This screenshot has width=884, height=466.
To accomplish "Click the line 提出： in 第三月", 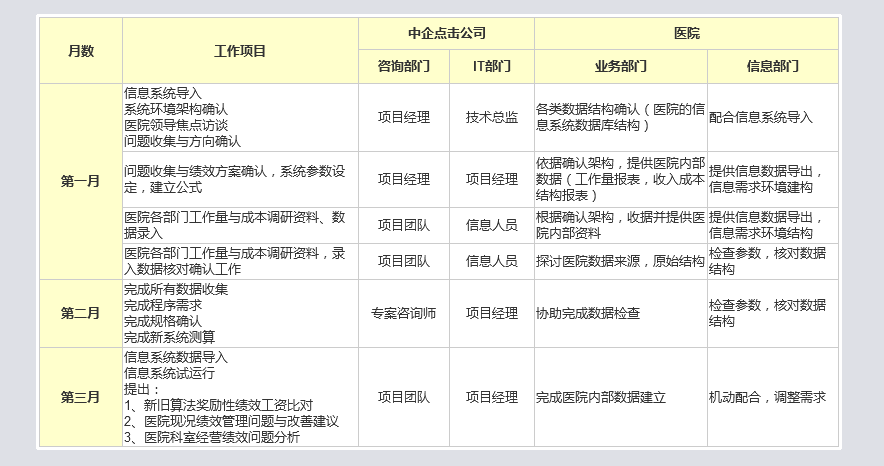I will coord(142,389).
